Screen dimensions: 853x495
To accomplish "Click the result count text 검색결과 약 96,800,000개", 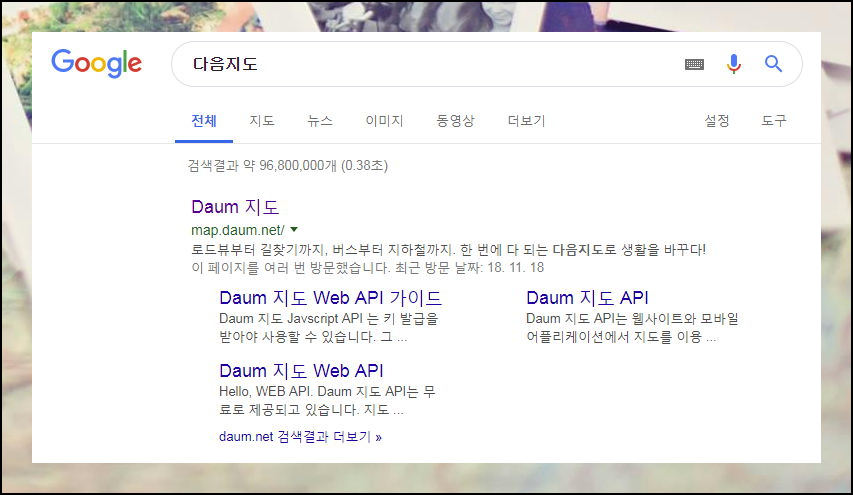I will coord(262,165).
